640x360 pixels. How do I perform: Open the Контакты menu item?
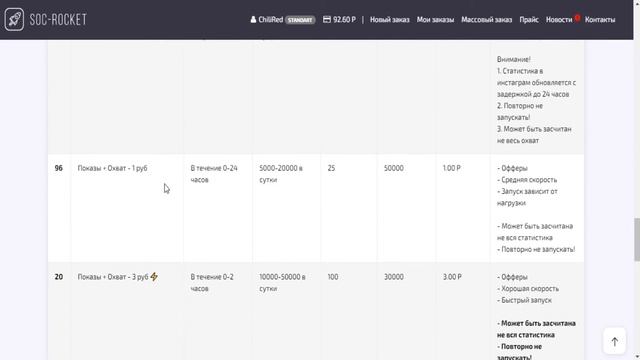600,20
